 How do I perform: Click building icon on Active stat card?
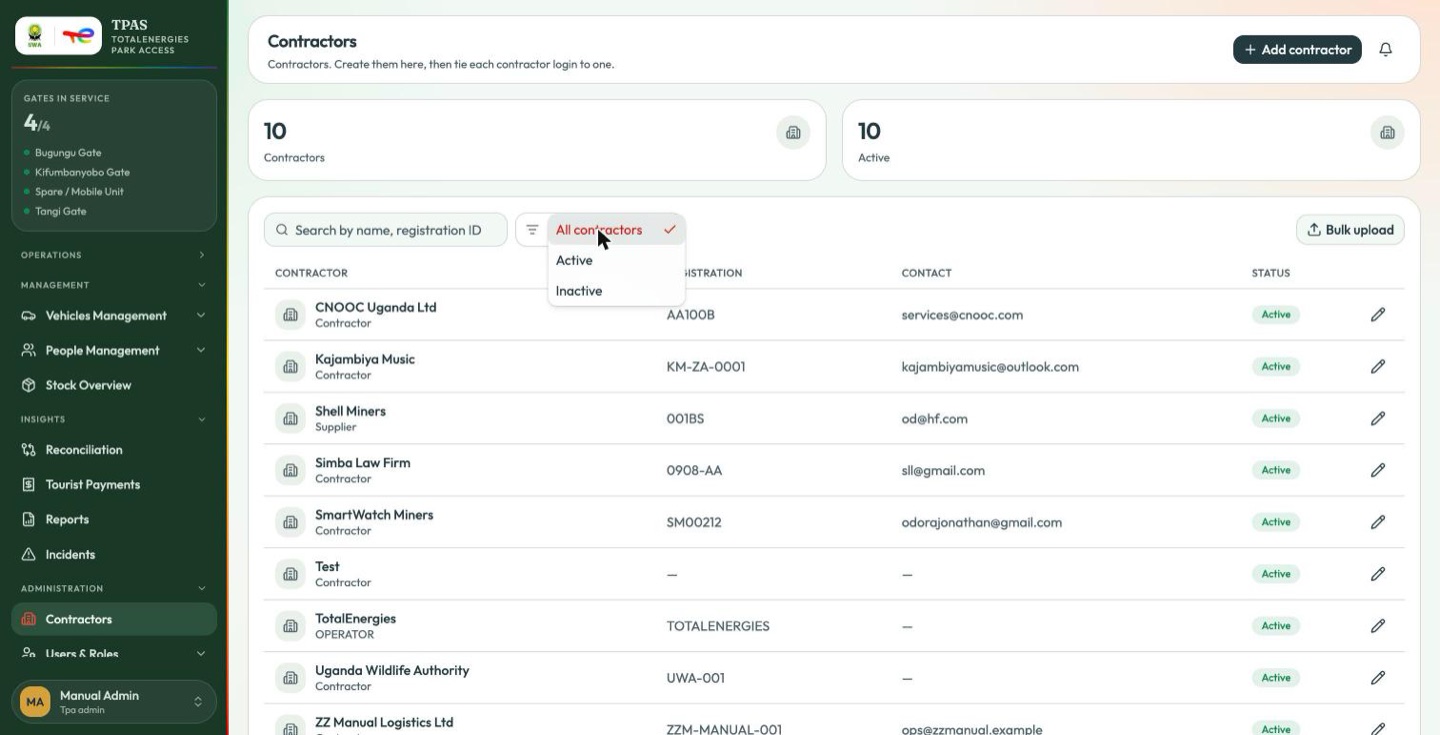click(1387, 132)
